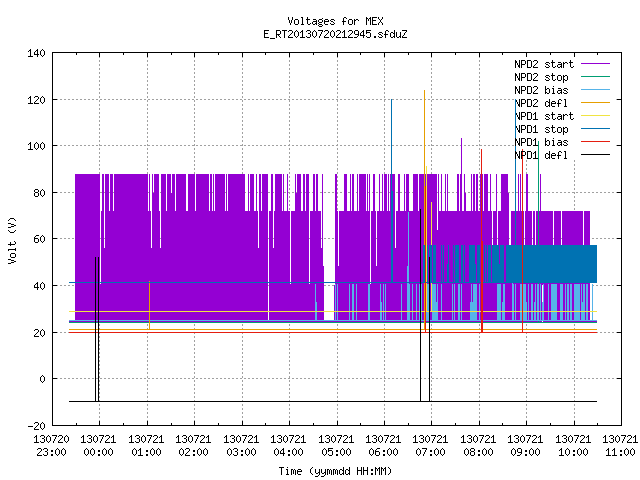Image resolution: width=640 pixels, height=480 pixels.
Task: Click the blue NPD1 stop legend line
Action: [x=596, y=129]
